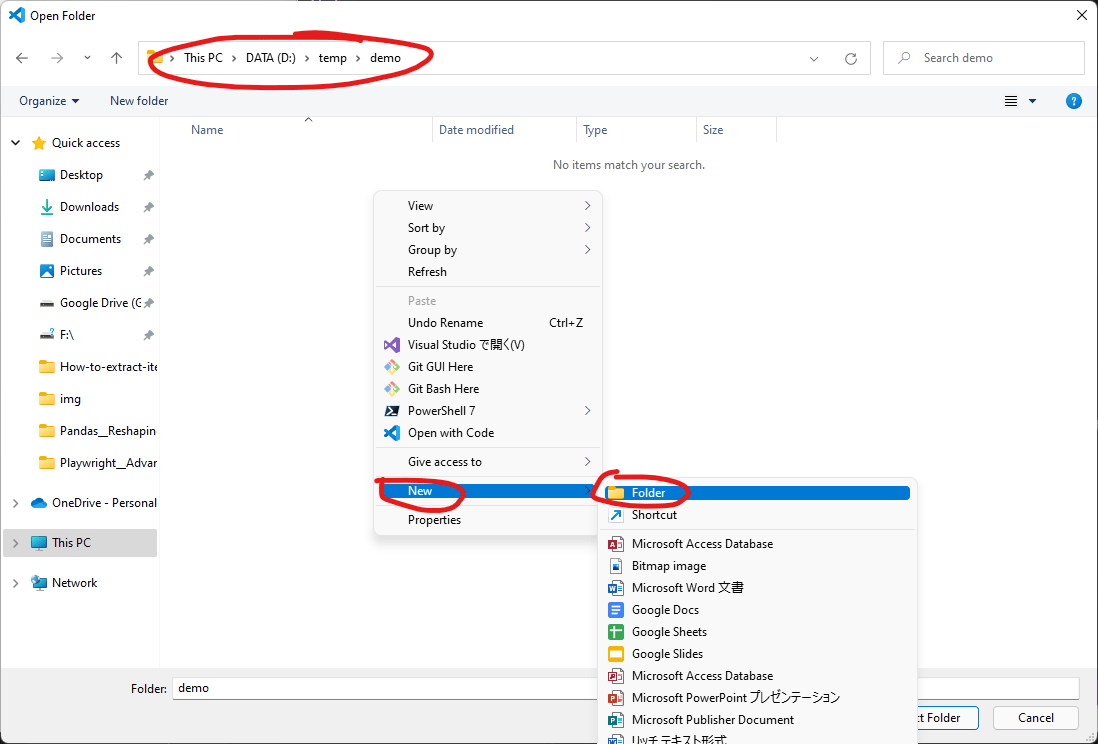
Task: Select Google Docs from the New submenu
Action: pos(666,609)
